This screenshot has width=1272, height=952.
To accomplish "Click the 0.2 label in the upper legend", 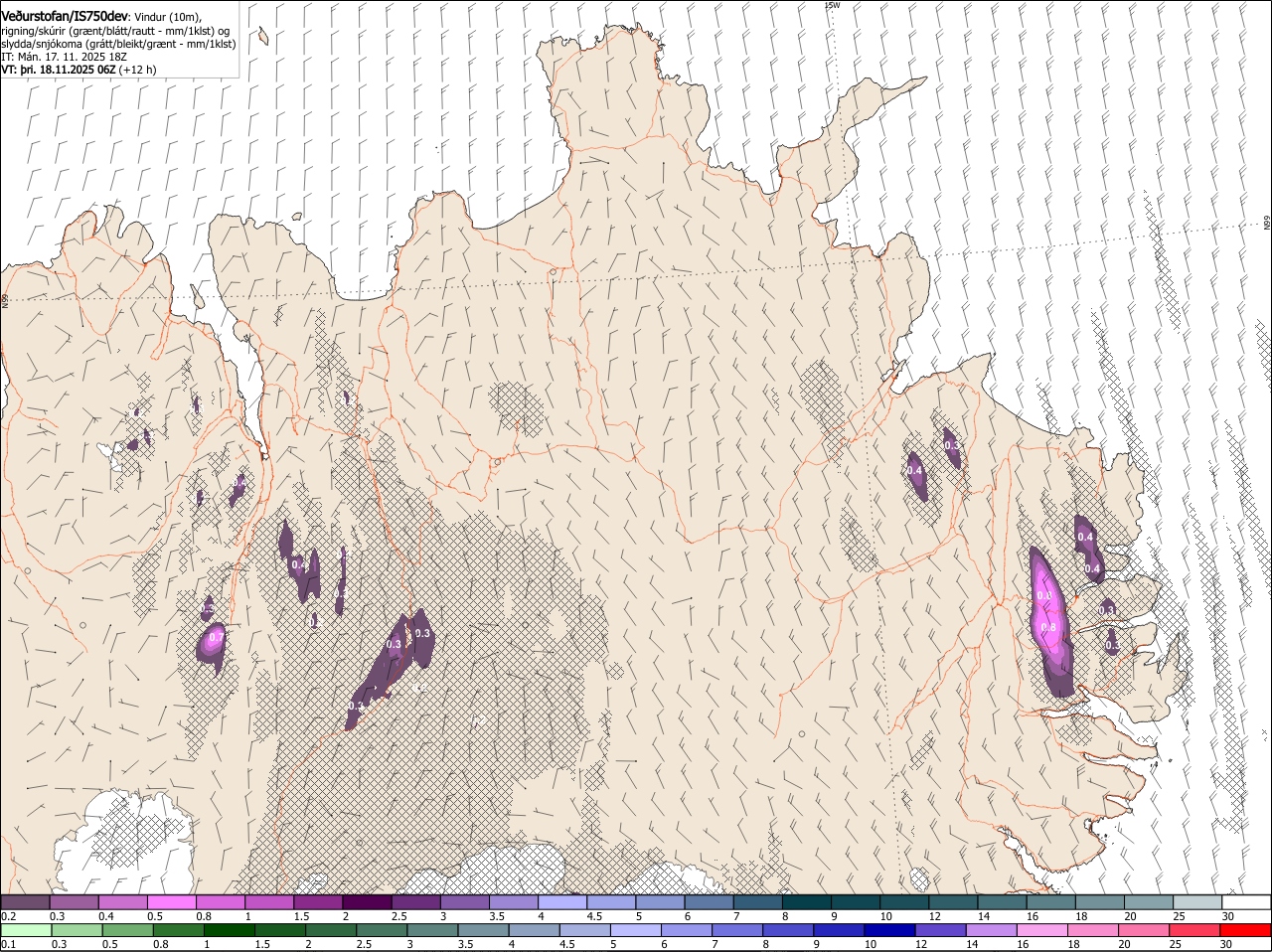I will 8,916.
